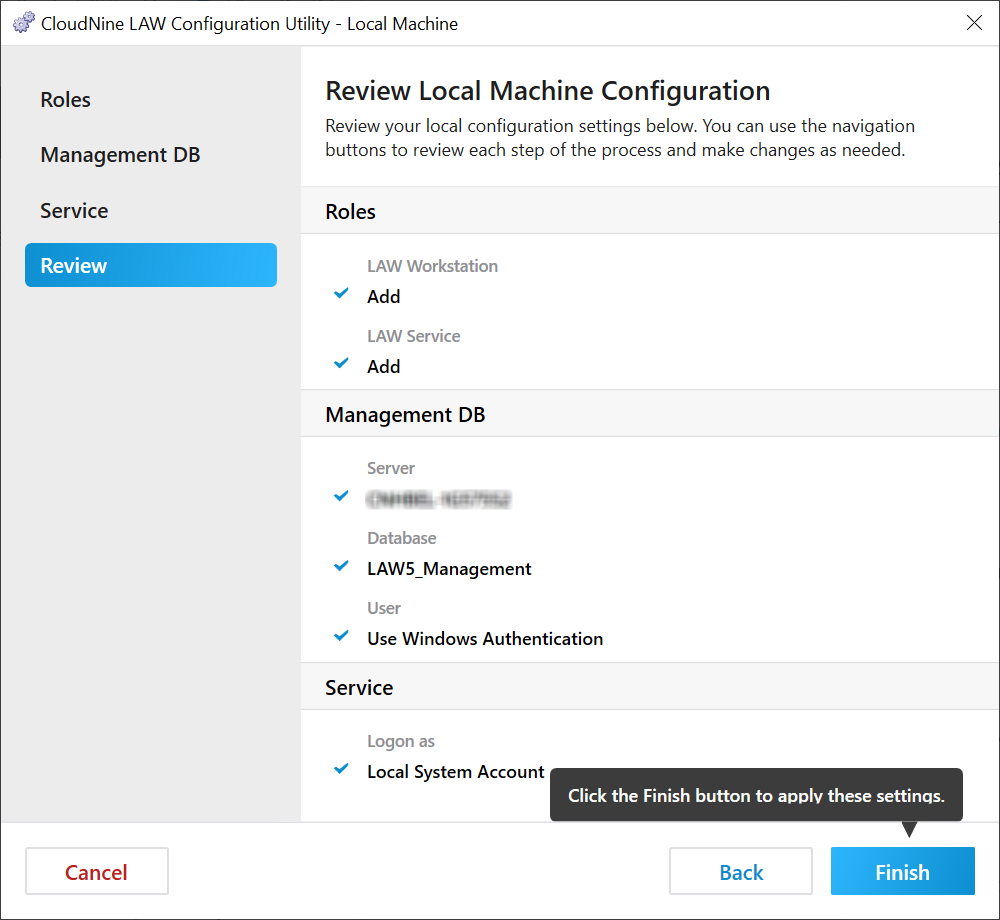1000x920 pixels.
Task: Click the LAW Workstation label
Action: pyautogui.click(x=432, y=266)
